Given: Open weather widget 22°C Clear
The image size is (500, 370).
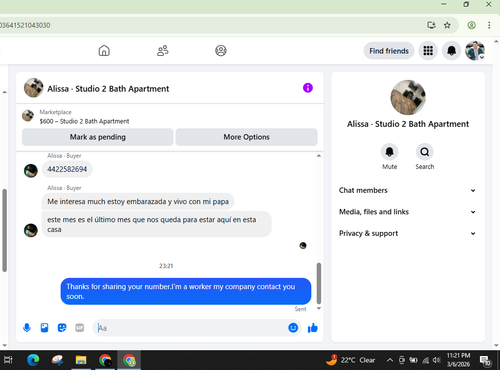Looking at the screenshot, I should pyautogui.click(x=351, y=360).
